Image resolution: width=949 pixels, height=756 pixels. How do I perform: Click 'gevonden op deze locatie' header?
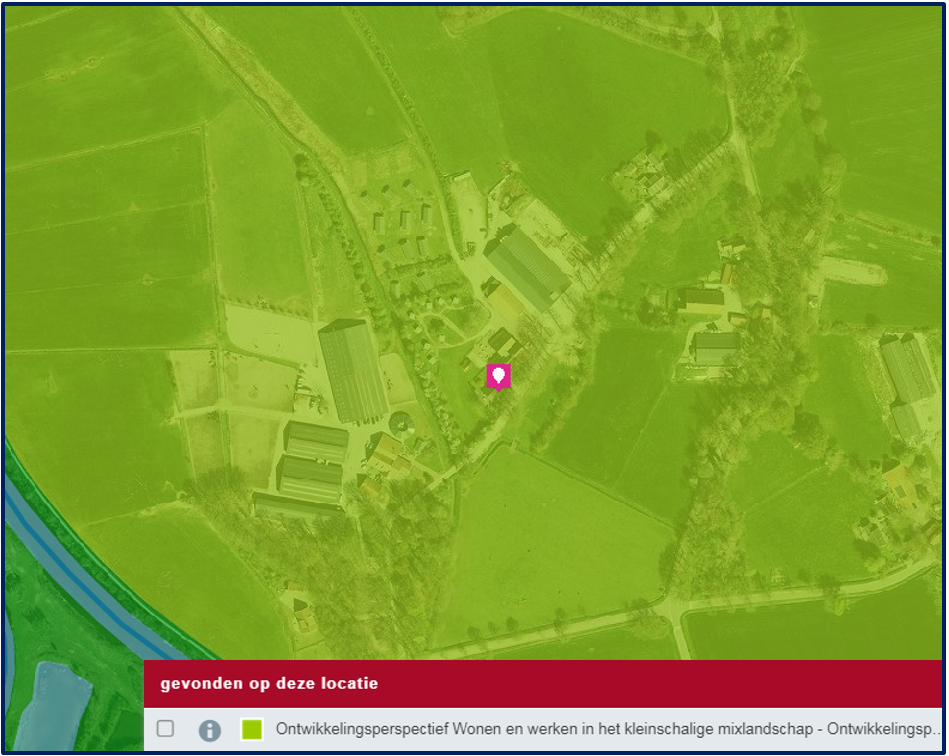[x=269, y=683]
